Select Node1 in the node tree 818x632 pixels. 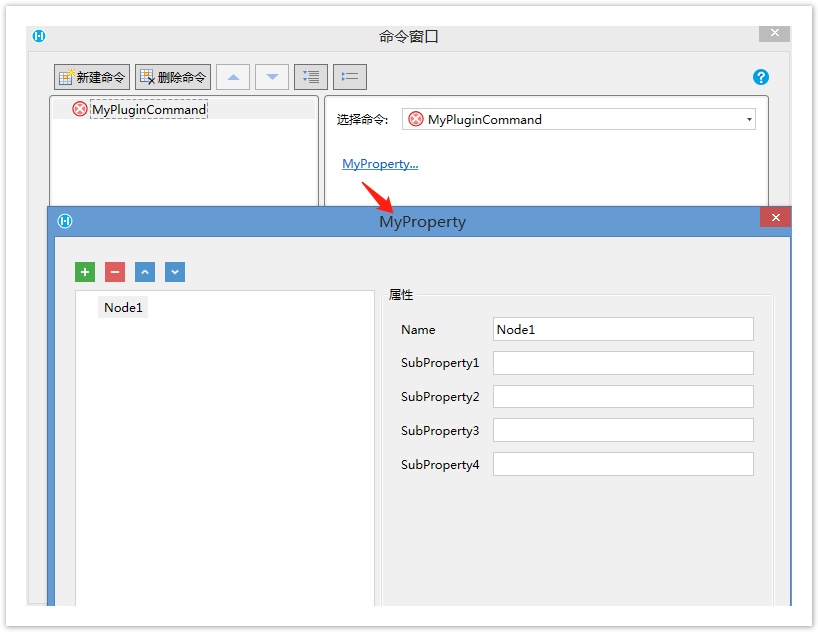pos(124,308)
